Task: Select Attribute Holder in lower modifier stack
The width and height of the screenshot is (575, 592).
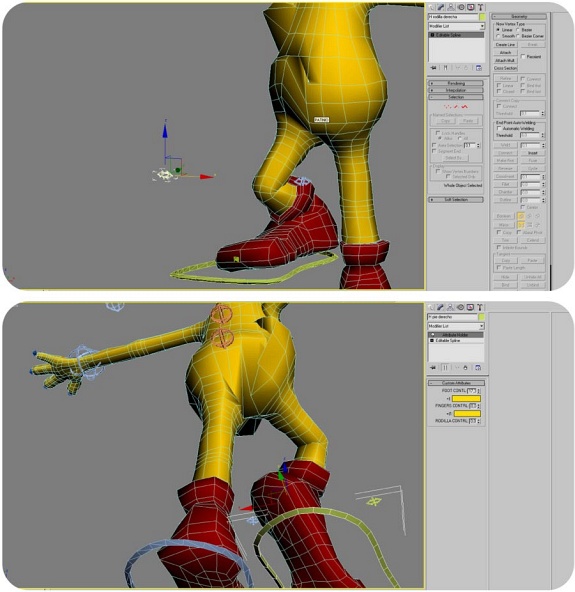Action: click(x=456, y=335)
